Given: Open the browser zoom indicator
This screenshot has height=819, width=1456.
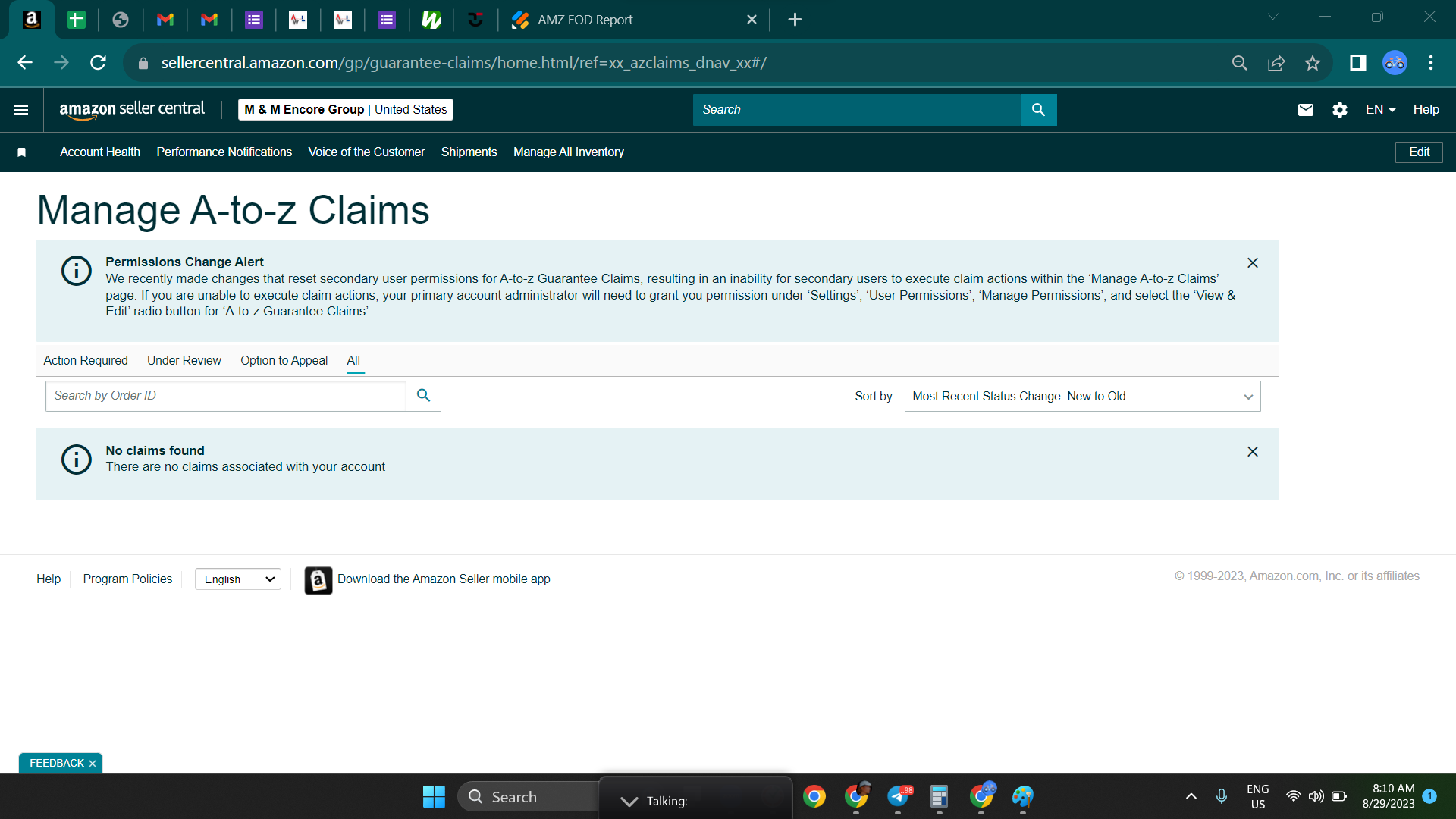Looking at the screenshot, I should pos(1239,63).
